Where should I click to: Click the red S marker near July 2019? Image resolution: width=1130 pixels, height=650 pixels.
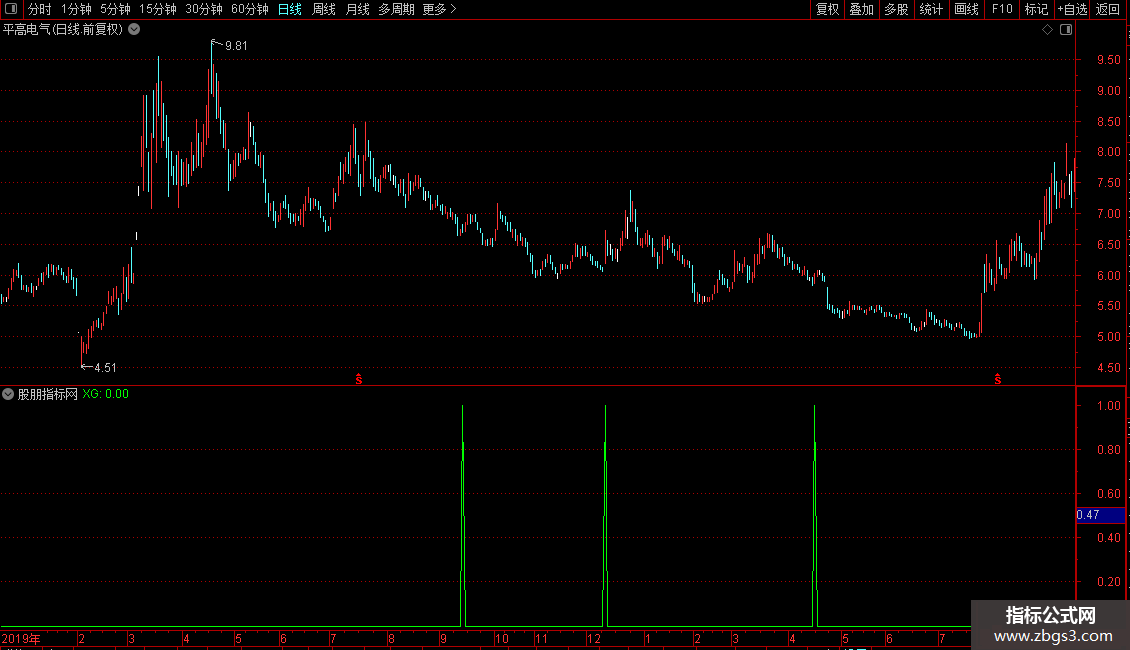[x=358, y=379]
